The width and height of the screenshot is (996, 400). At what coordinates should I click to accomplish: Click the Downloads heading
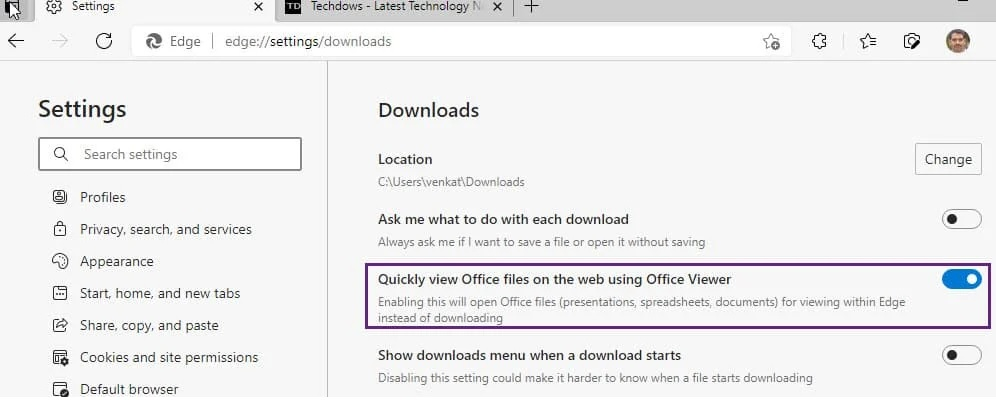point(428,110)
